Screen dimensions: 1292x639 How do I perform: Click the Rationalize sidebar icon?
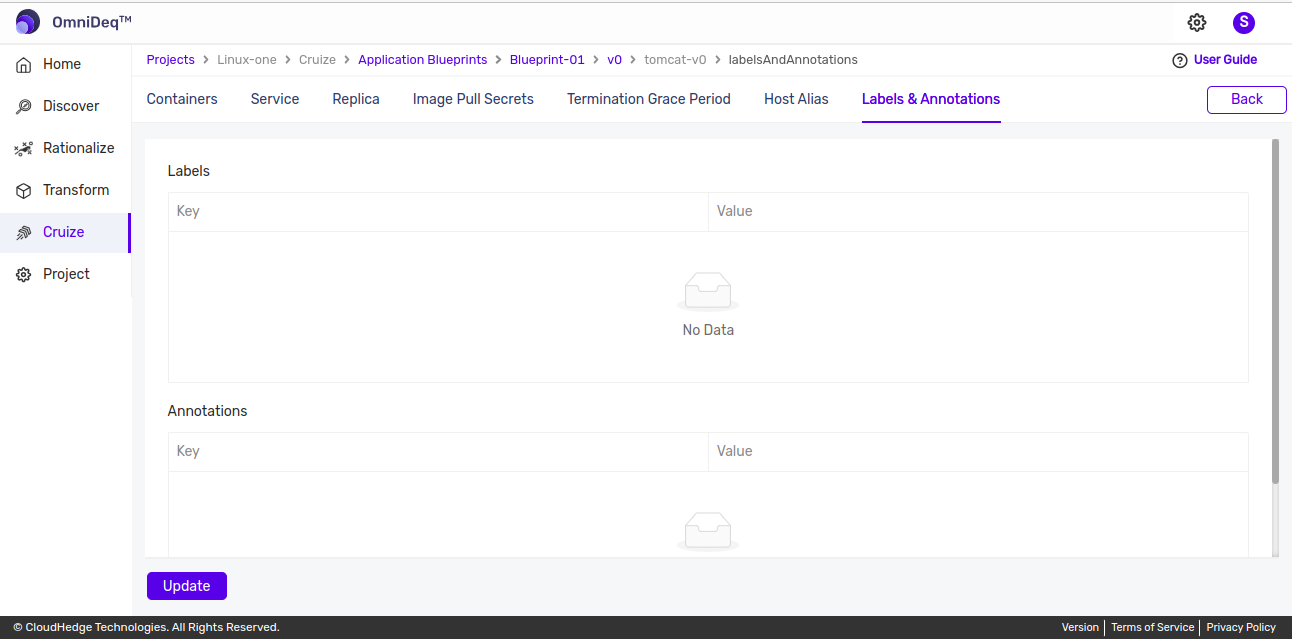[x=24, y=149]
